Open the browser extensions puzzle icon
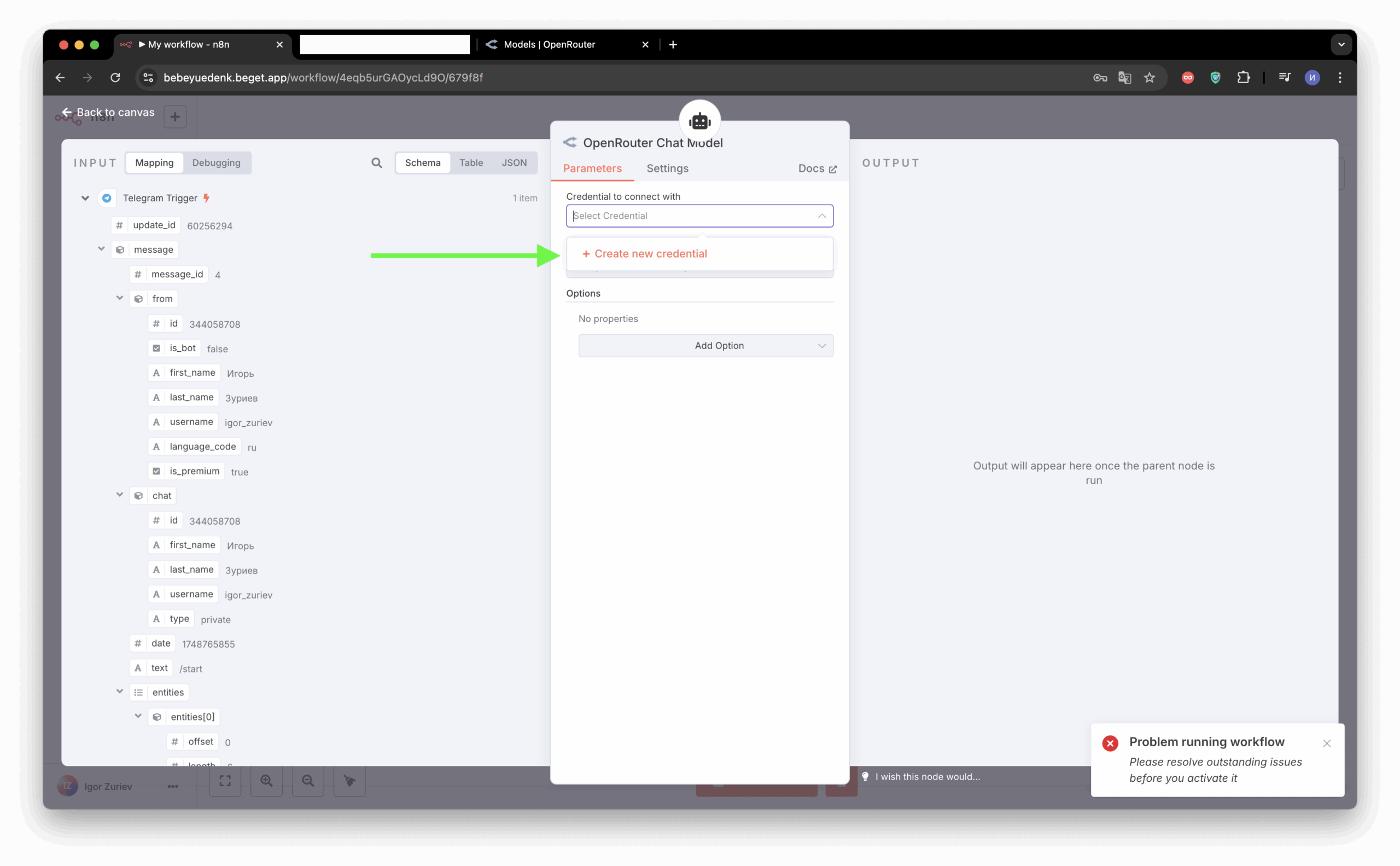1400x866 pixels. [1243, 77]
